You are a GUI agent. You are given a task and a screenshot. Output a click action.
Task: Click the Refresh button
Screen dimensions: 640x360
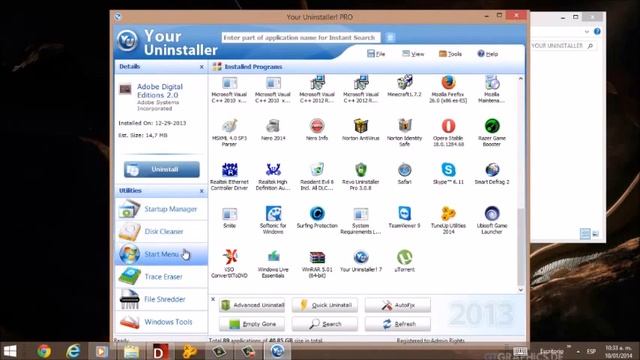tap(398, 324)
